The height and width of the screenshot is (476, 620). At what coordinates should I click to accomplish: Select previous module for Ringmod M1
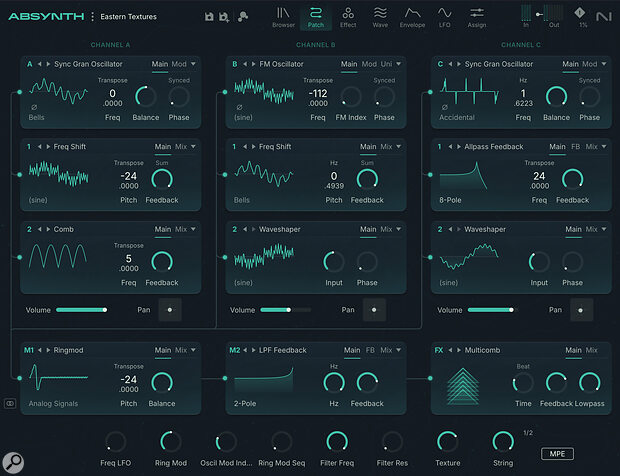coord(40,350)
